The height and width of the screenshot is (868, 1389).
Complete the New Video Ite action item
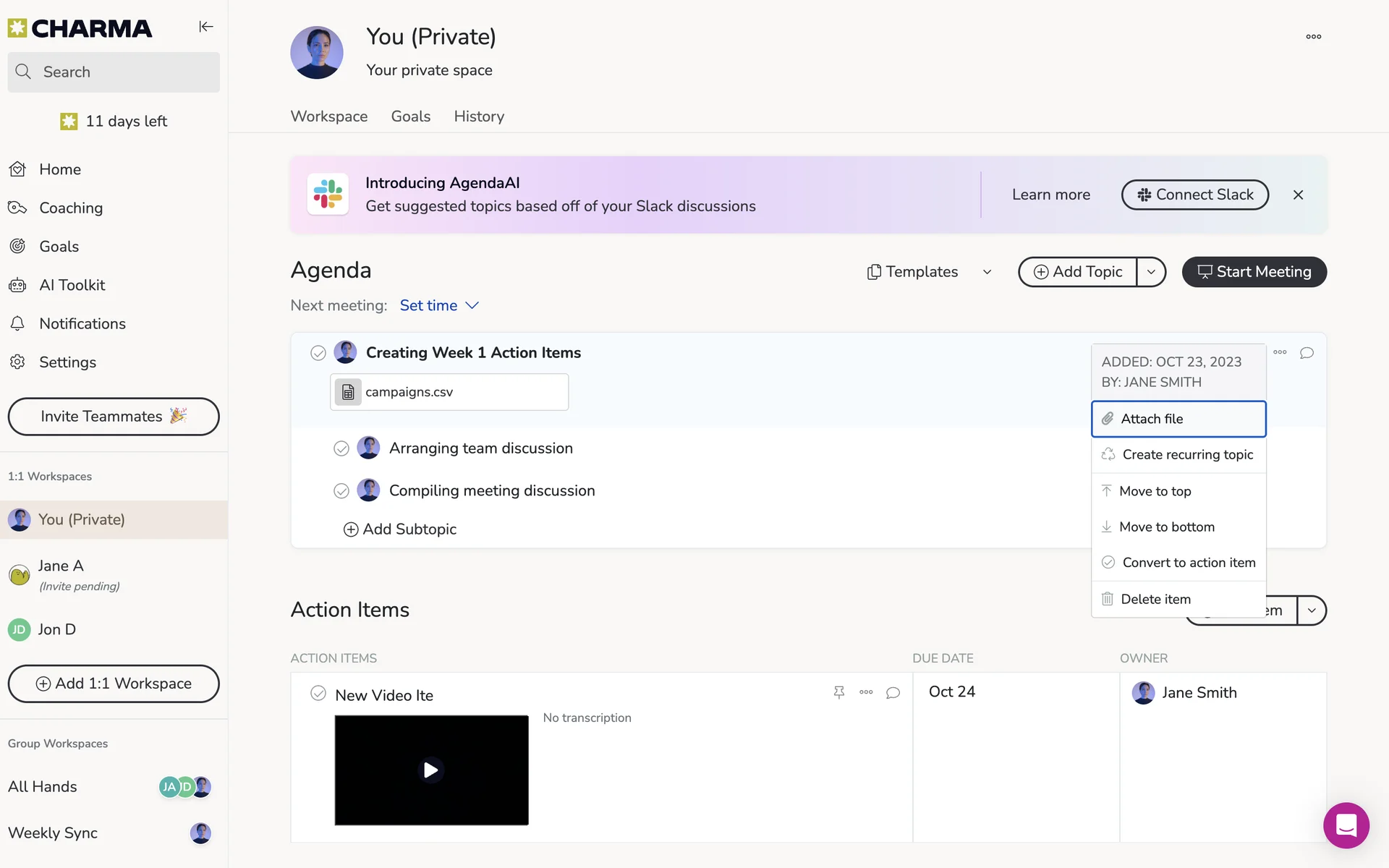pyautogui.click(x=318, y=693)
